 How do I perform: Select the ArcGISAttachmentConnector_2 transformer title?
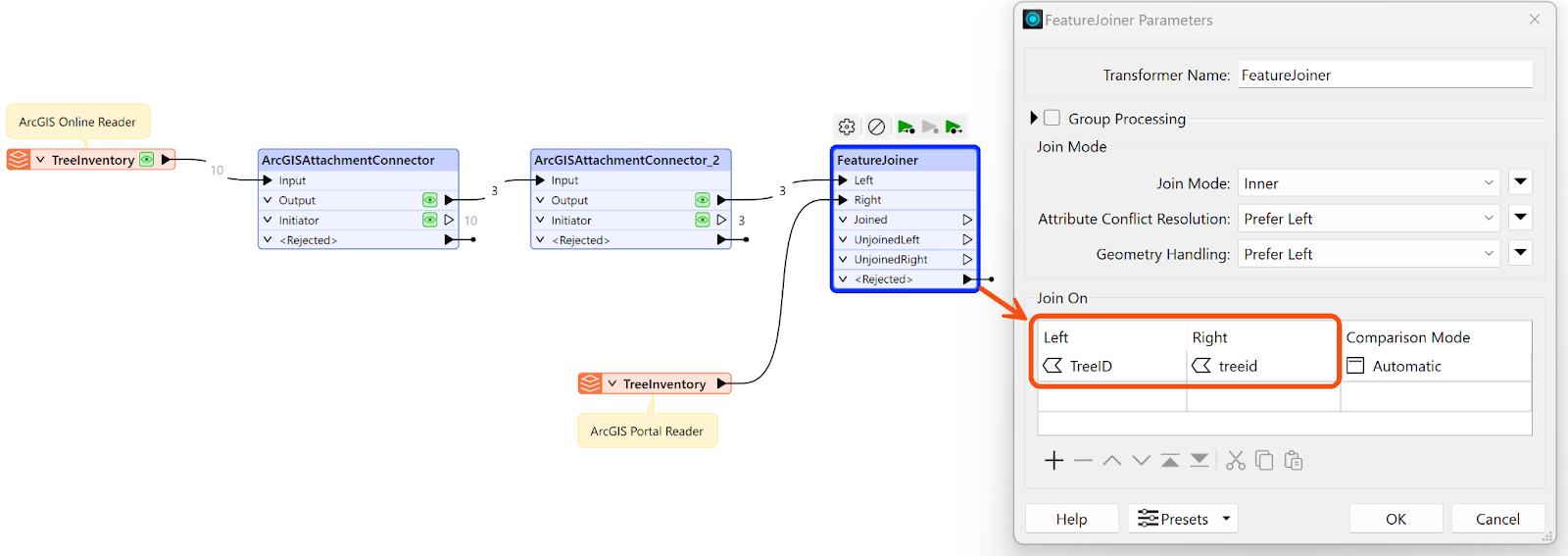626,160
